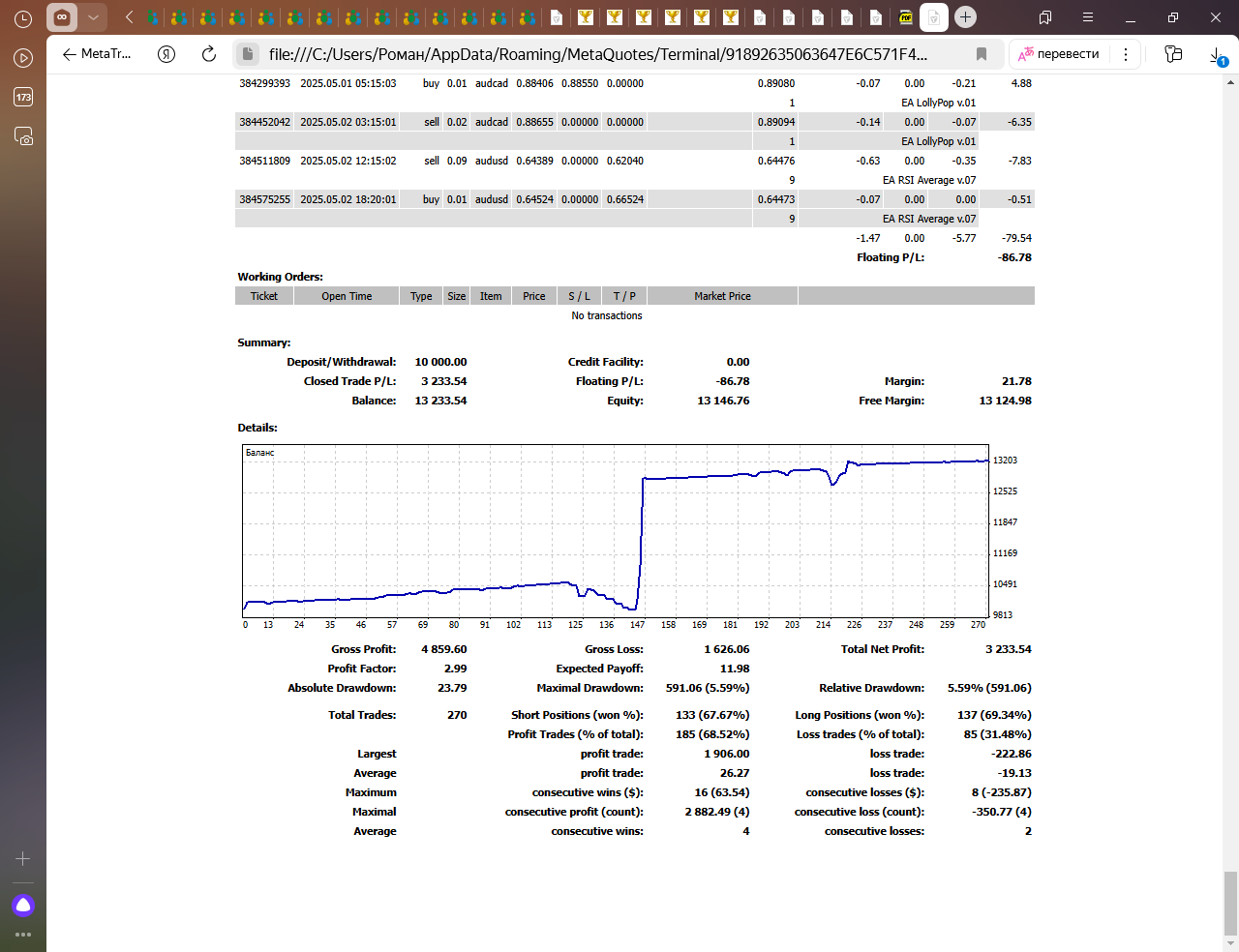This screenshot has width=1239, height=952.
Task: Click the Margin value 21.78
Action: pyautogui.click(x=1017, y=381)
